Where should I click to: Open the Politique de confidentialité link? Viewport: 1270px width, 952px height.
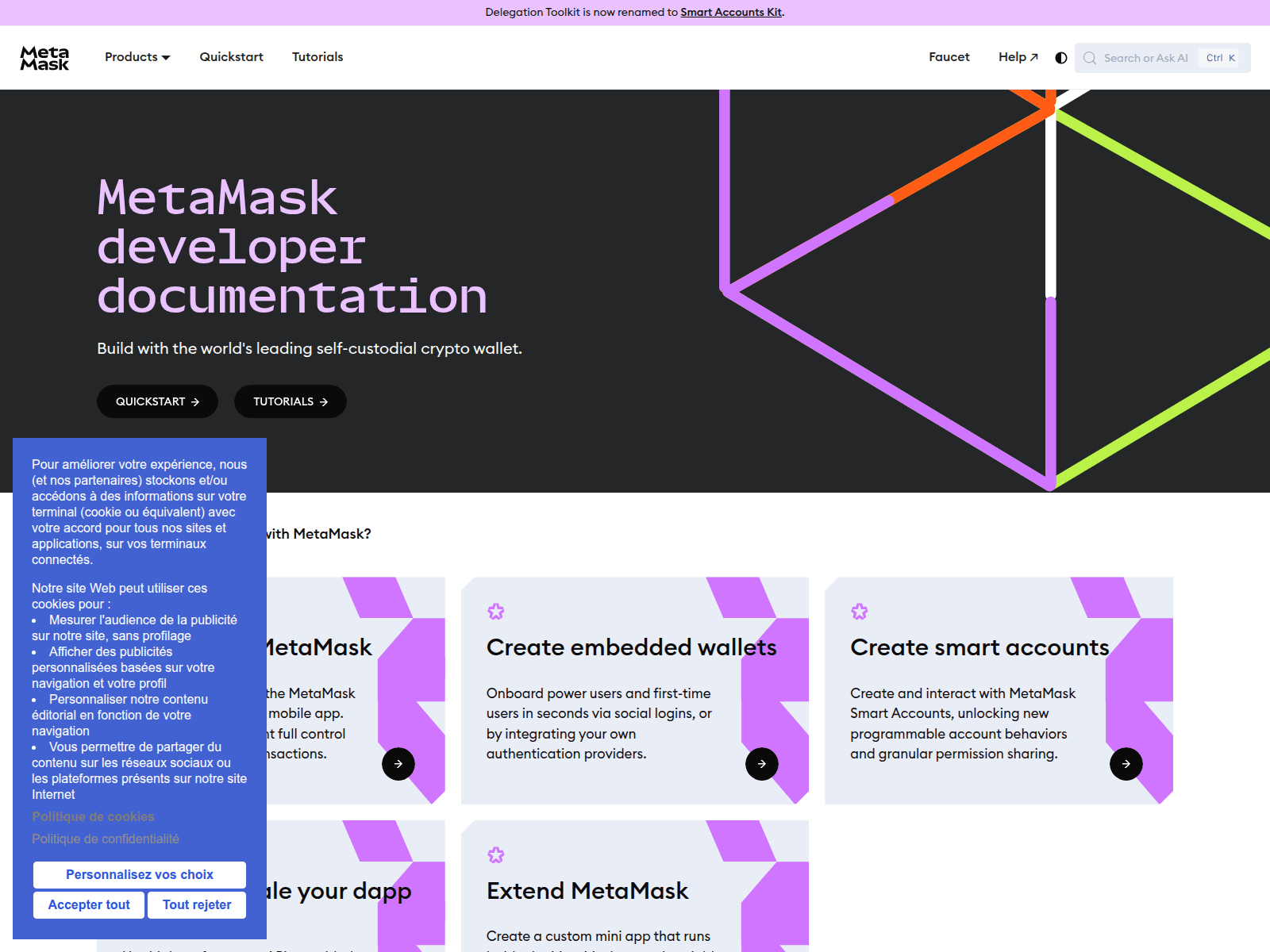pyautogui.click(x=106, y=839)
